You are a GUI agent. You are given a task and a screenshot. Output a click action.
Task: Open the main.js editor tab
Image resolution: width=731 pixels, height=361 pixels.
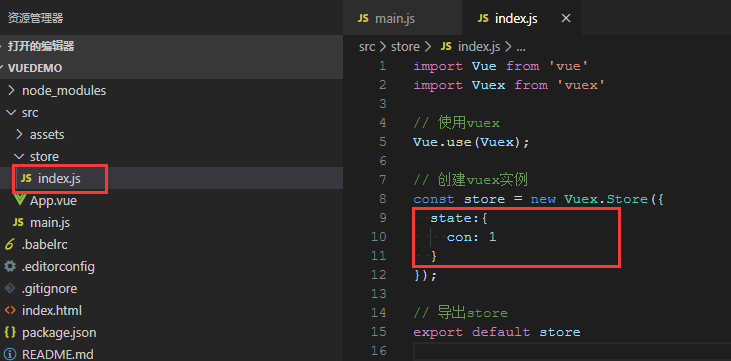point(403,19)
